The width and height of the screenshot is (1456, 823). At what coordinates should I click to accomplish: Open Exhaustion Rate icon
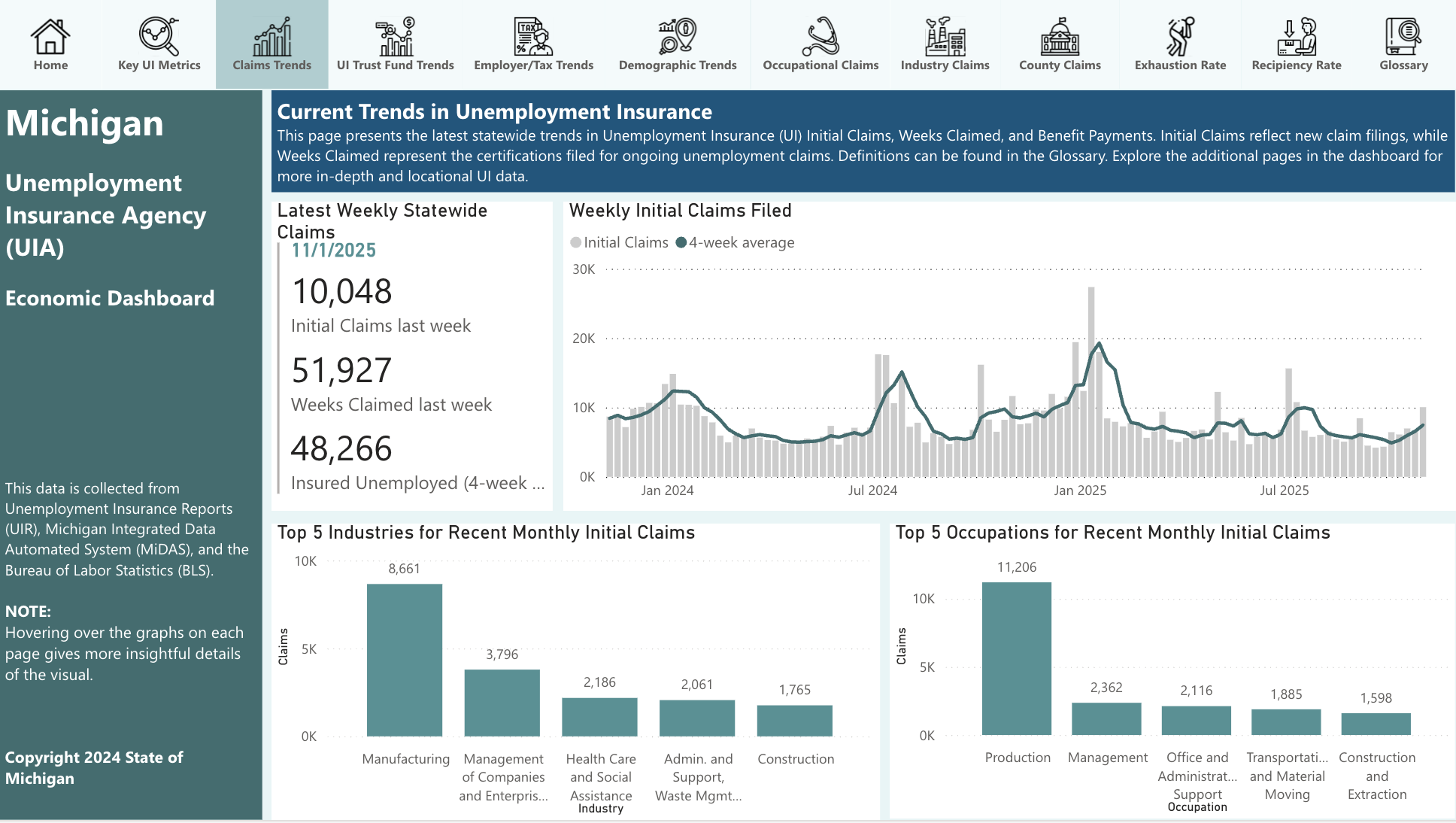(x=1180, y=36)
